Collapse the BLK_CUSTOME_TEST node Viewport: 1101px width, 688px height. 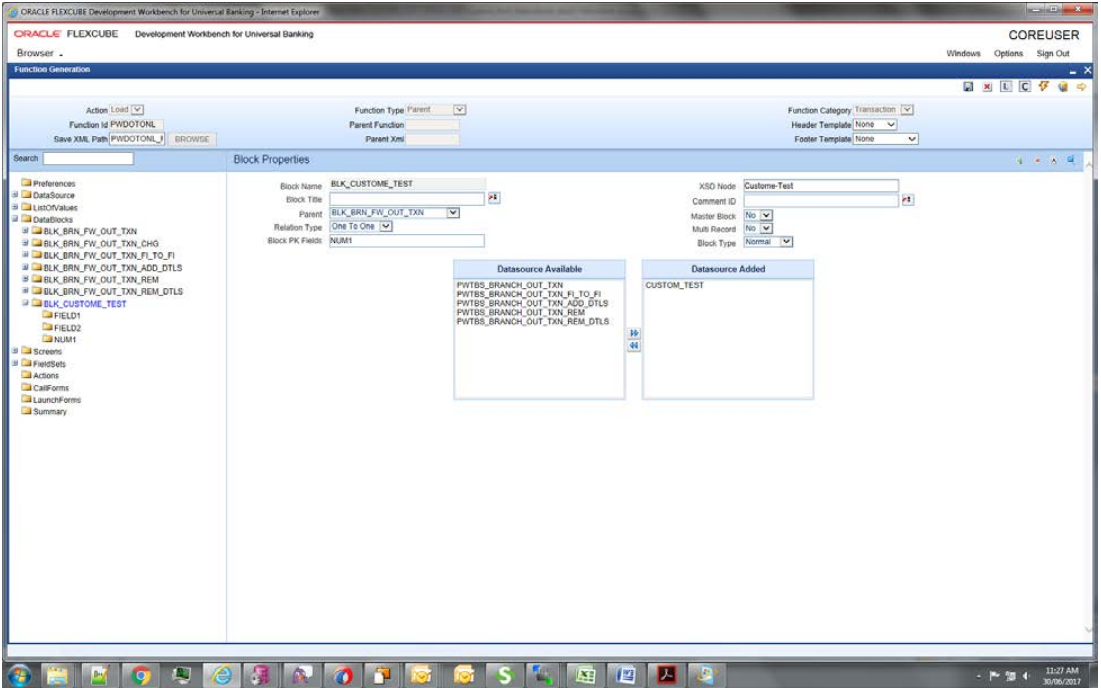click(x=25, y=303)
